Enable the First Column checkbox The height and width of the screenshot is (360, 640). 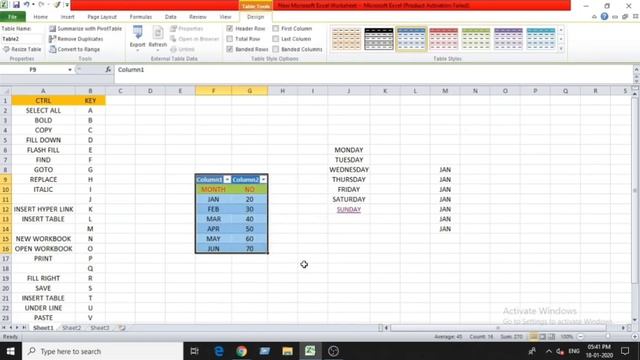point(276,29)
